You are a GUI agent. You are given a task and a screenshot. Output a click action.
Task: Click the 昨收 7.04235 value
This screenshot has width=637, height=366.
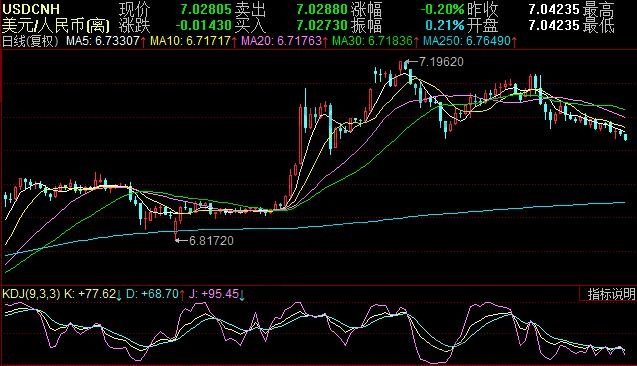click(554, 9)
